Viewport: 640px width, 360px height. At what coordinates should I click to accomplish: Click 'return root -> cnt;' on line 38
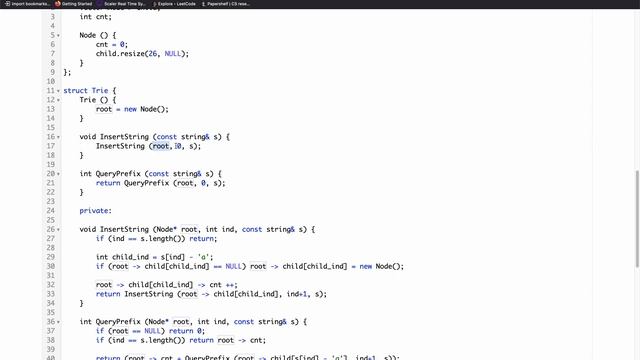point(227,340)
